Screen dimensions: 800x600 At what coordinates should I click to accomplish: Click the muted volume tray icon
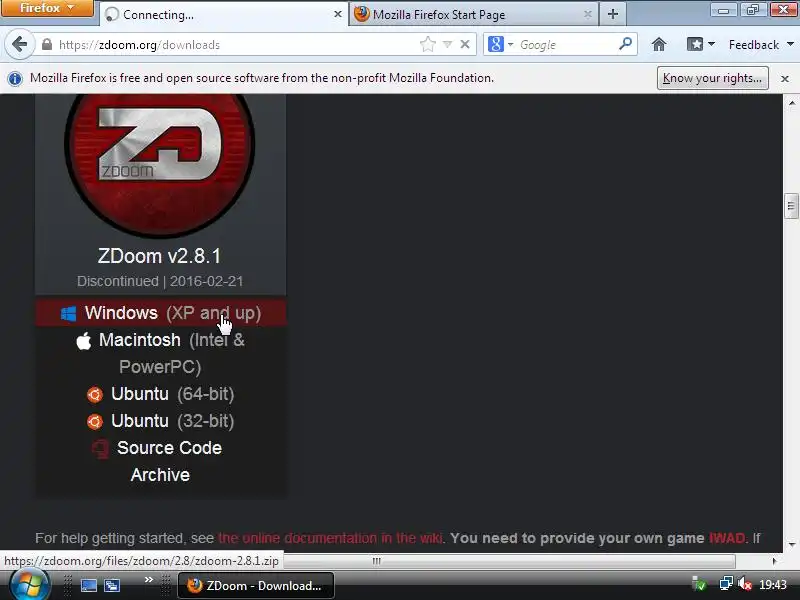pos(745,584)
